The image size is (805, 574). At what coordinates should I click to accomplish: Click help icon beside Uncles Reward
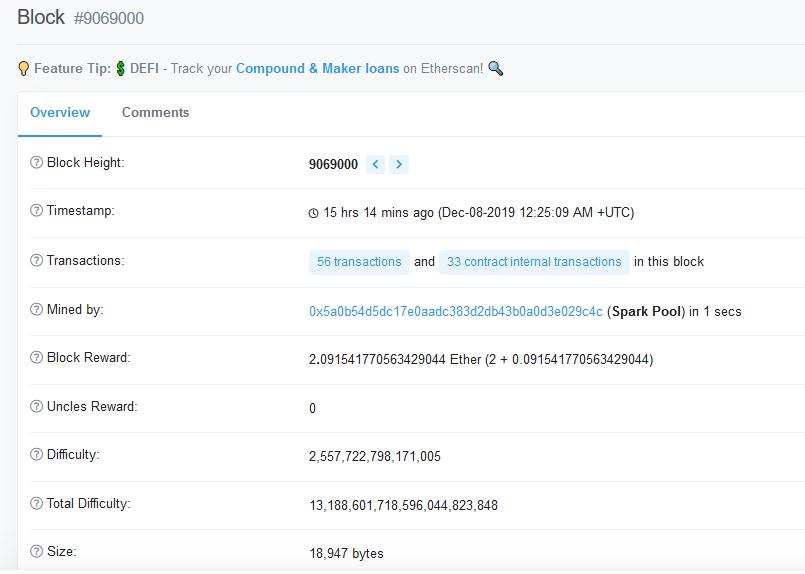point(37,407)
